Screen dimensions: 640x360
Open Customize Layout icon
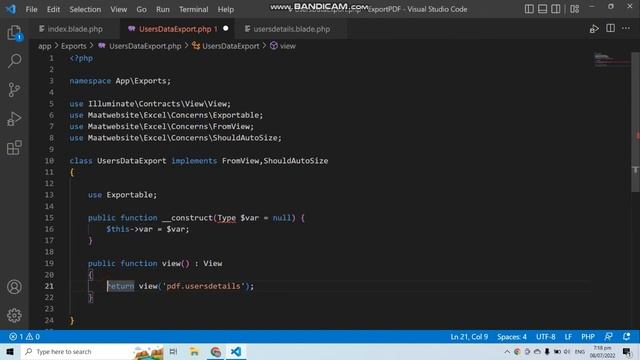(x=574, y=9)
